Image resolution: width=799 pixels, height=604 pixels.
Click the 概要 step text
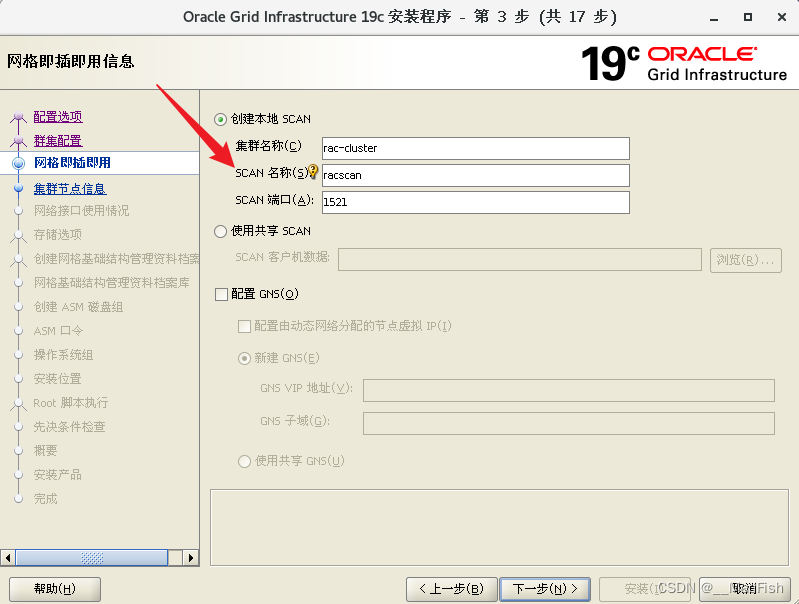(45, 451)
